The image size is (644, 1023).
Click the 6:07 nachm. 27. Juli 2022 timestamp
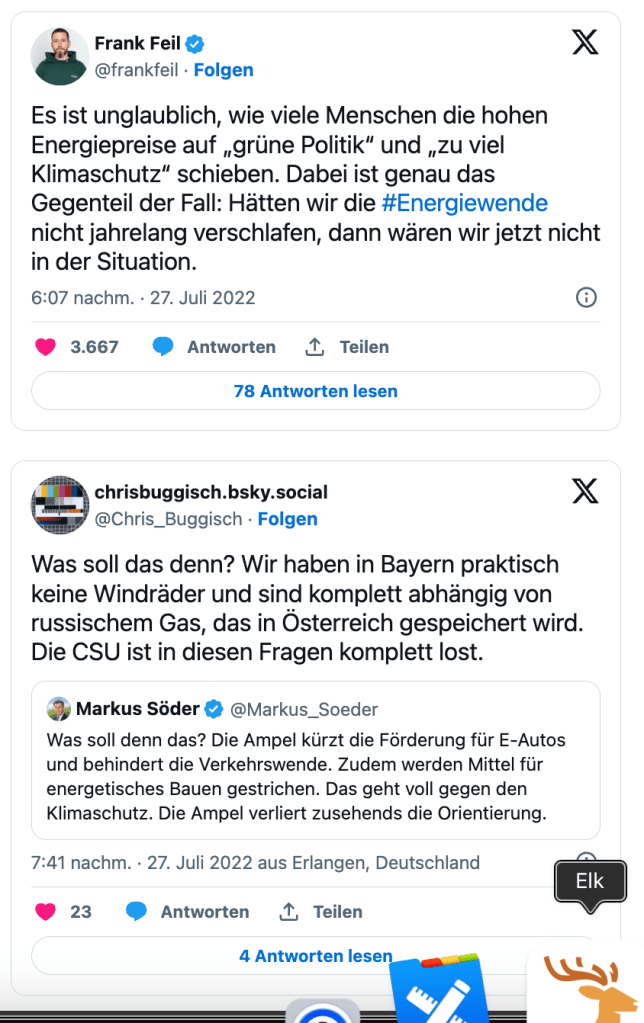click(143, 297)
